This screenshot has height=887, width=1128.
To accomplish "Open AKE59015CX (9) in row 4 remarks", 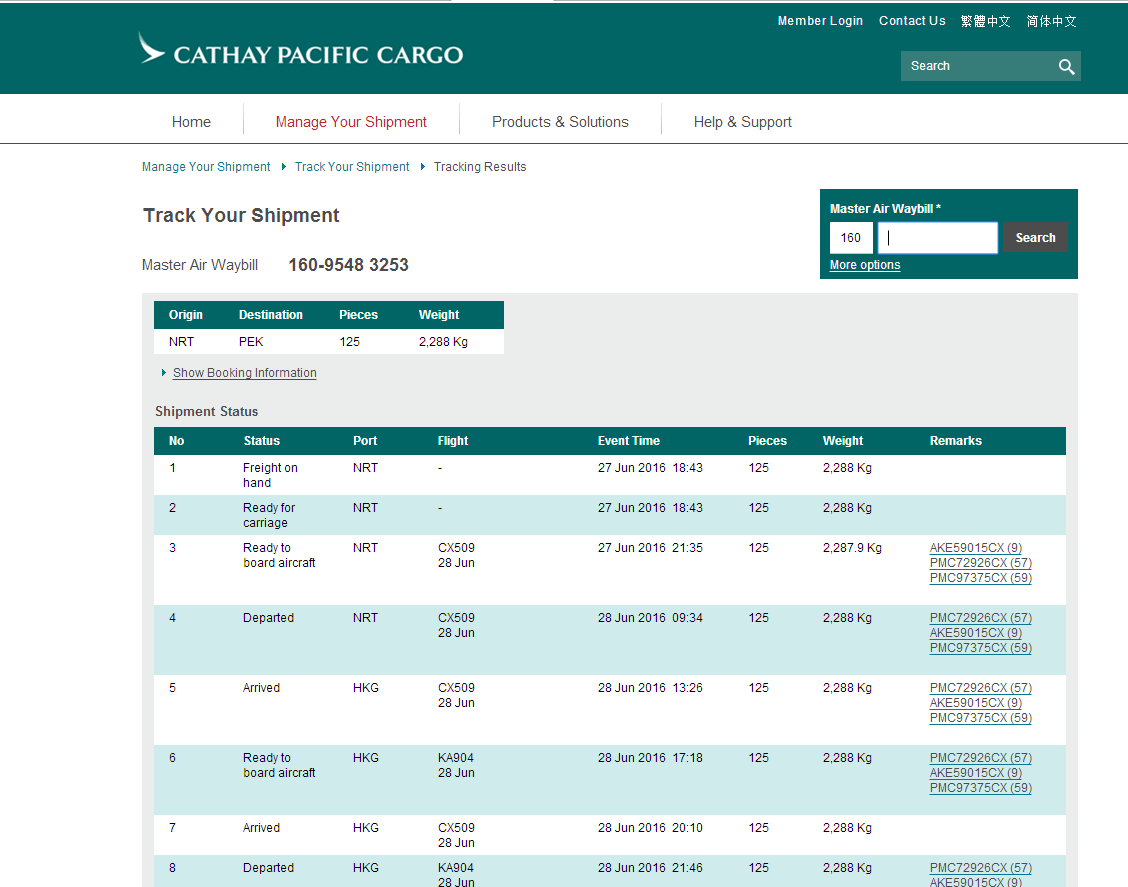I will pos(975,632).
